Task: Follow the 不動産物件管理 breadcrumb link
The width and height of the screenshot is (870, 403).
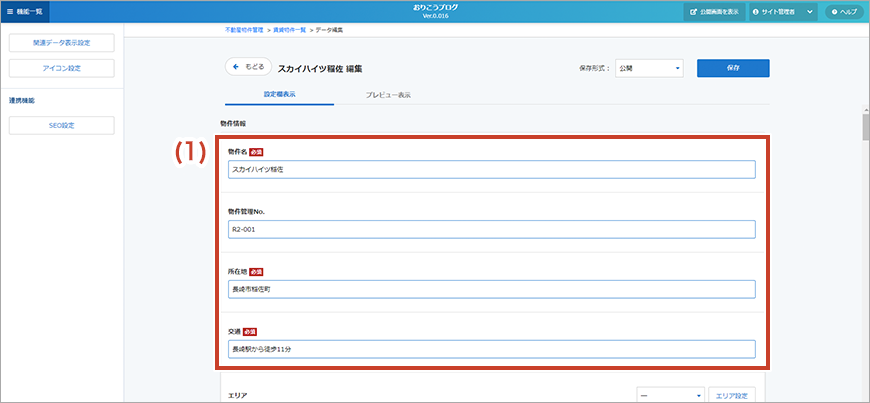Action: coord(244,31)
